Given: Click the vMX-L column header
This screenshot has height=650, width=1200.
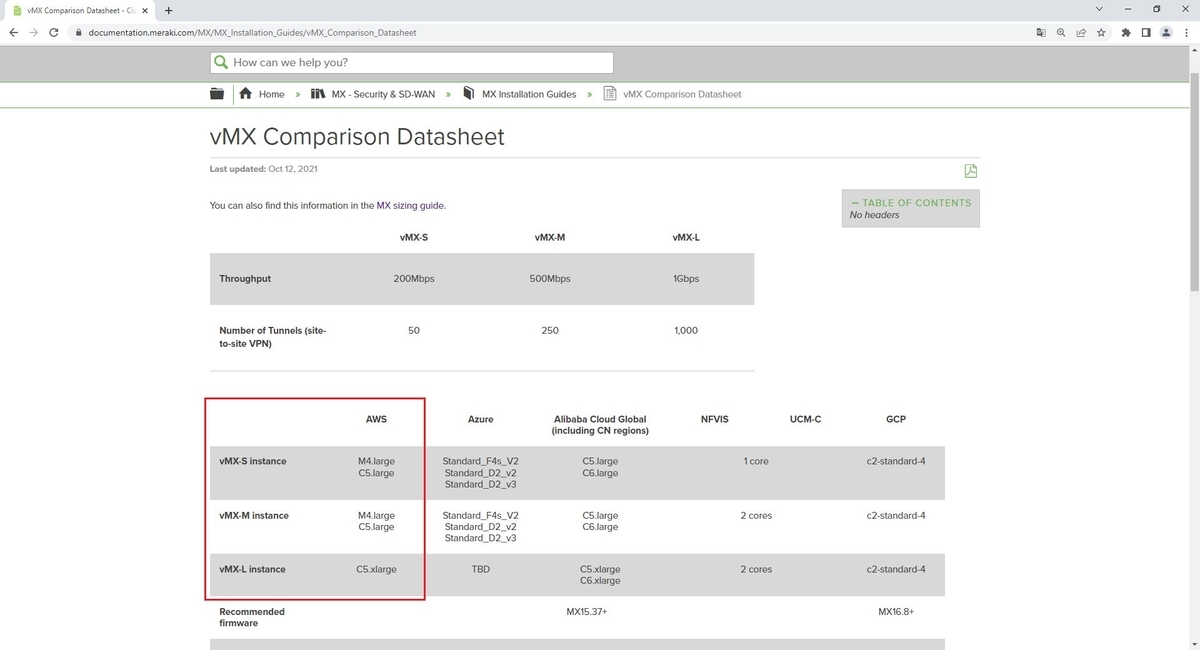Looking at the screenshot, I should 686,238.
